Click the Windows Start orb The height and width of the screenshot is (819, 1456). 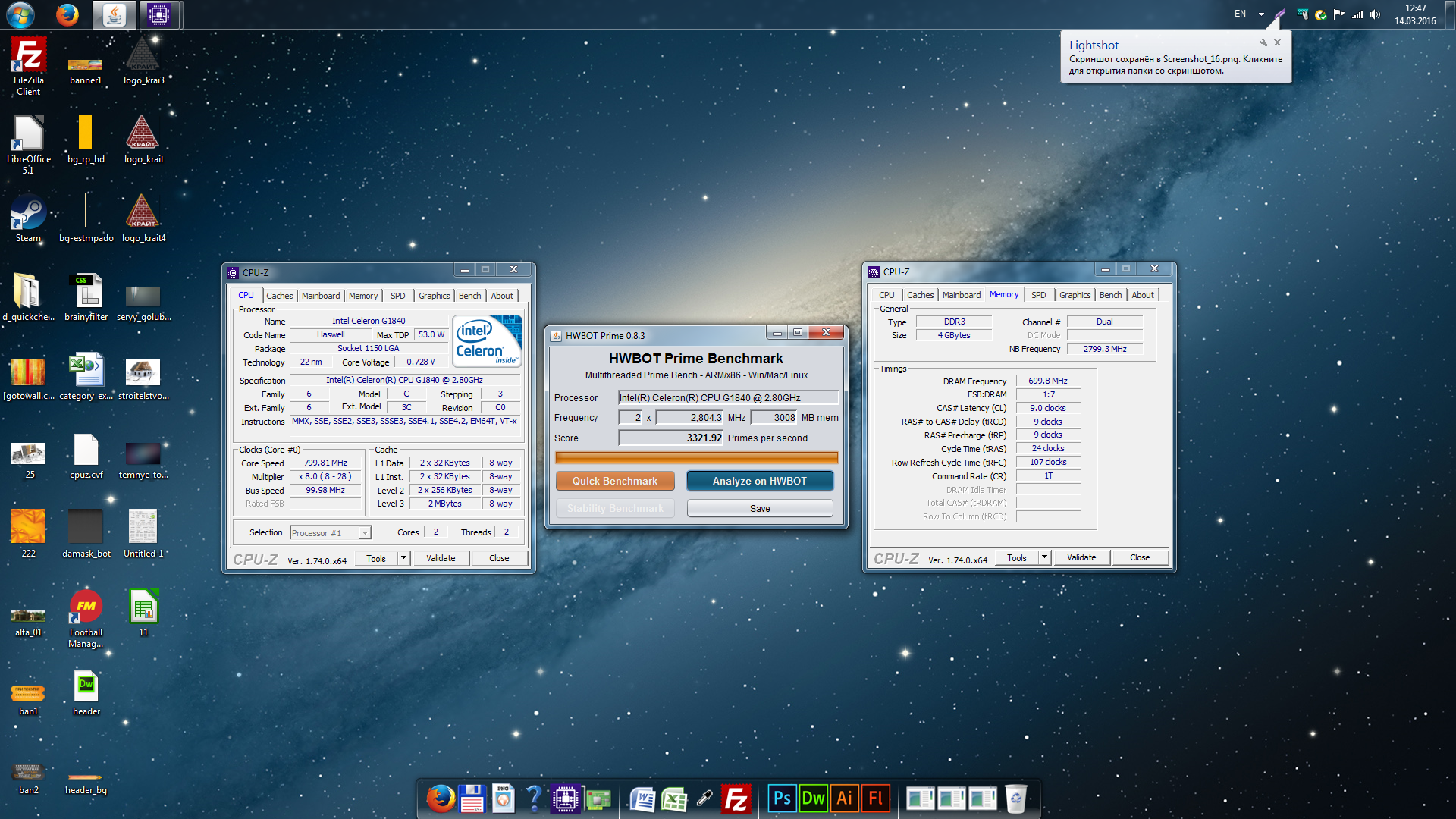(20, 14)
